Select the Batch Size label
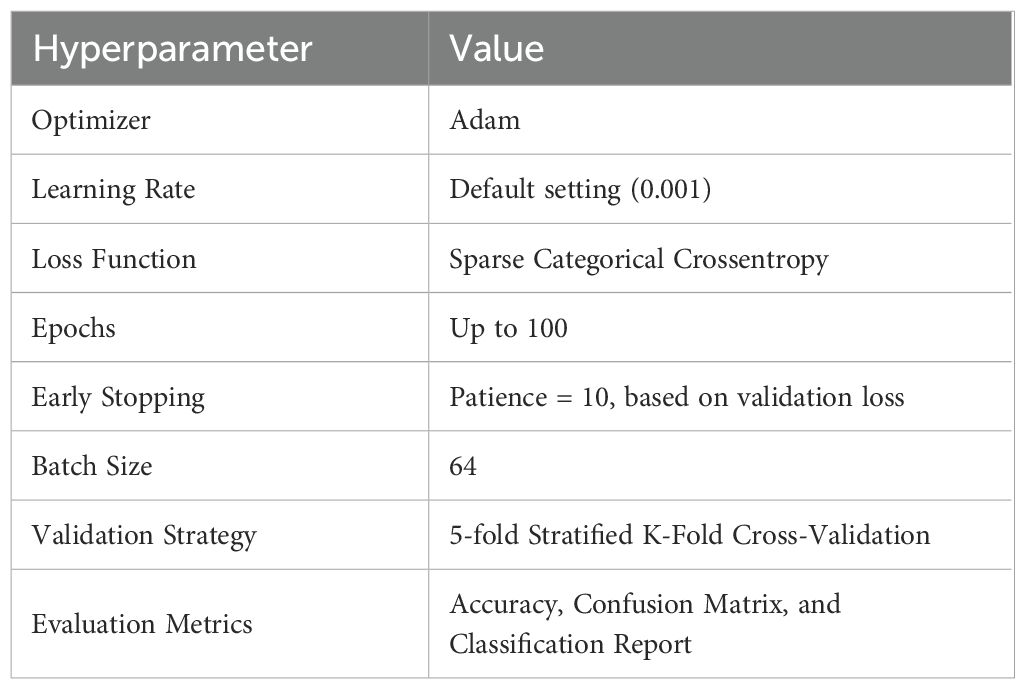 coord(92,466)
